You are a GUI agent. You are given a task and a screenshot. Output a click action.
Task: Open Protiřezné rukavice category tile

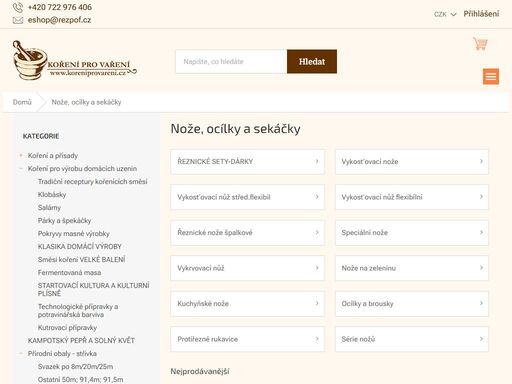247,339
